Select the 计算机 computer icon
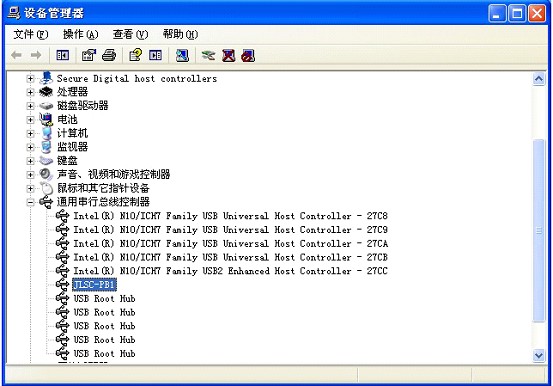Image resolution: width=553 pixels, height=386 pixels. pos(46,133)
